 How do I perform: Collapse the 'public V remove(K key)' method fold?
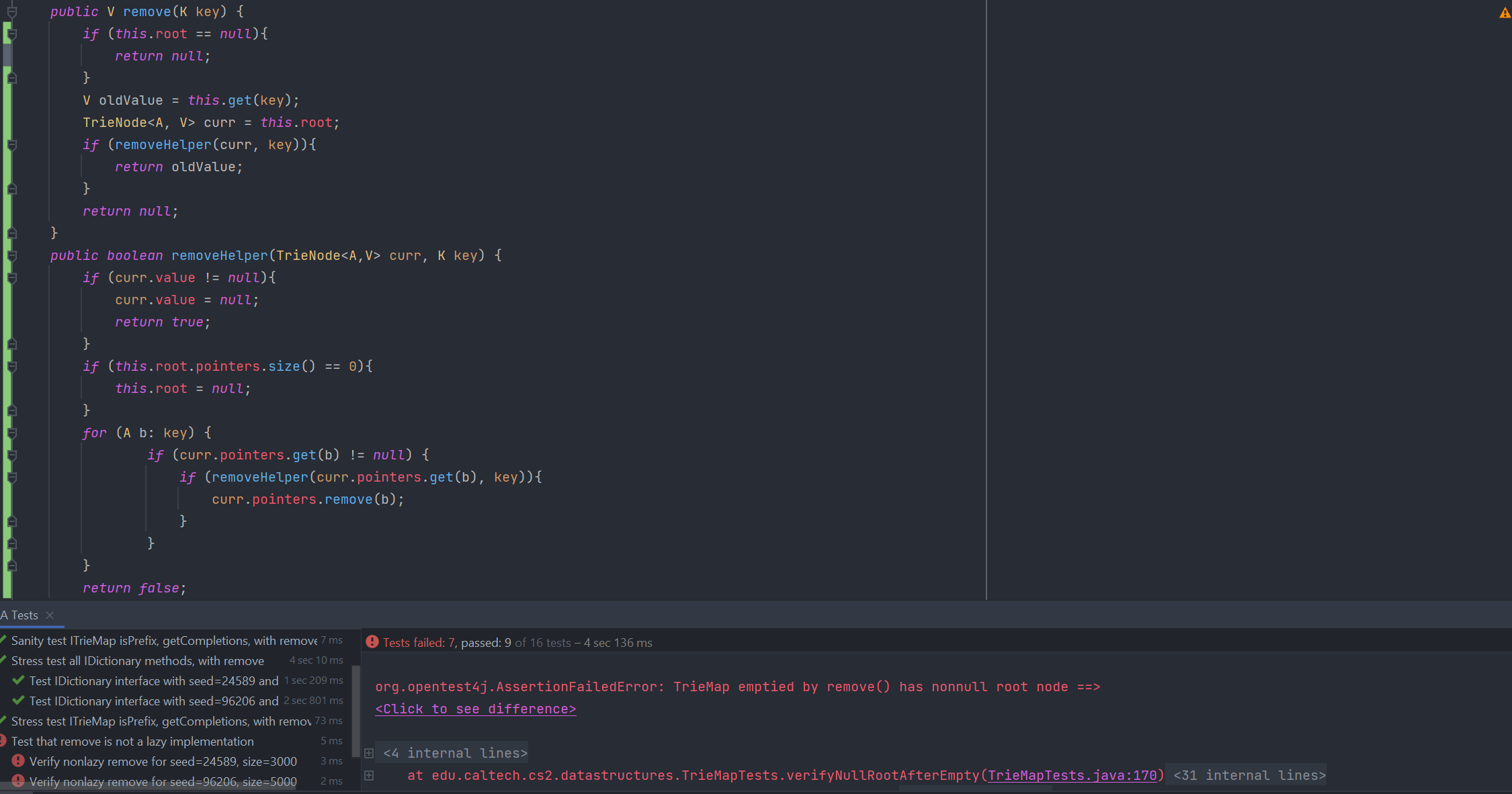click(x=11, y=12)
